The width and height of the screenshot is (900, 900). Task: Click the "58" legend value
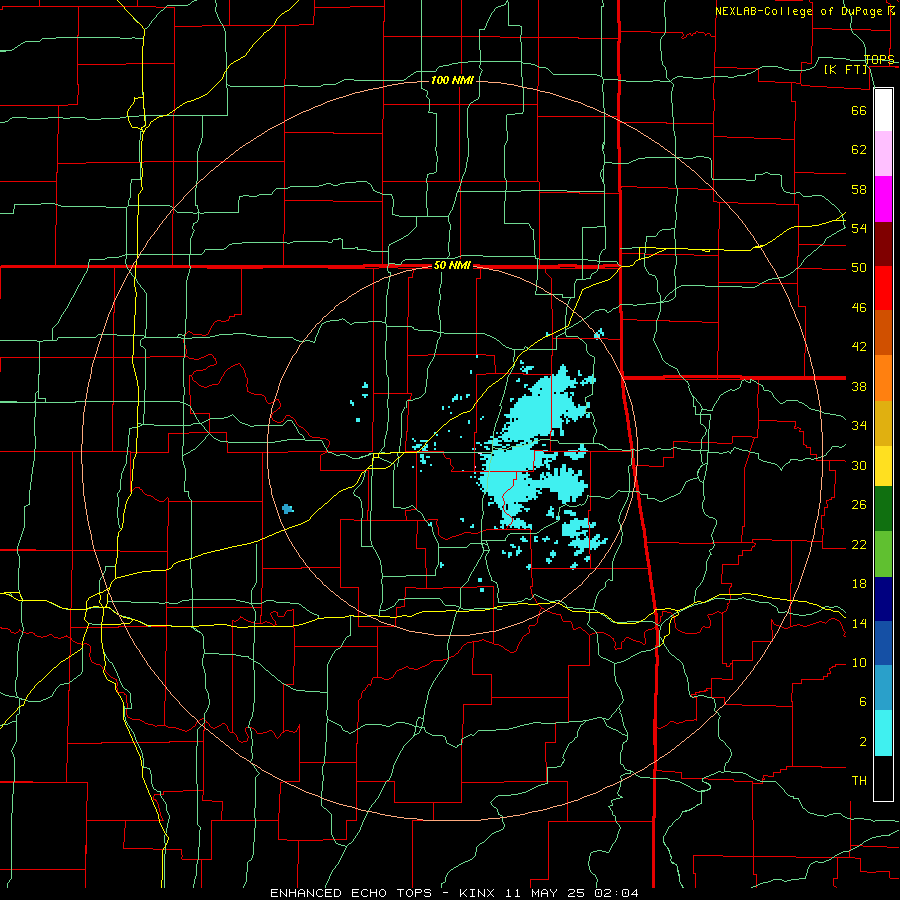[859, 189]
